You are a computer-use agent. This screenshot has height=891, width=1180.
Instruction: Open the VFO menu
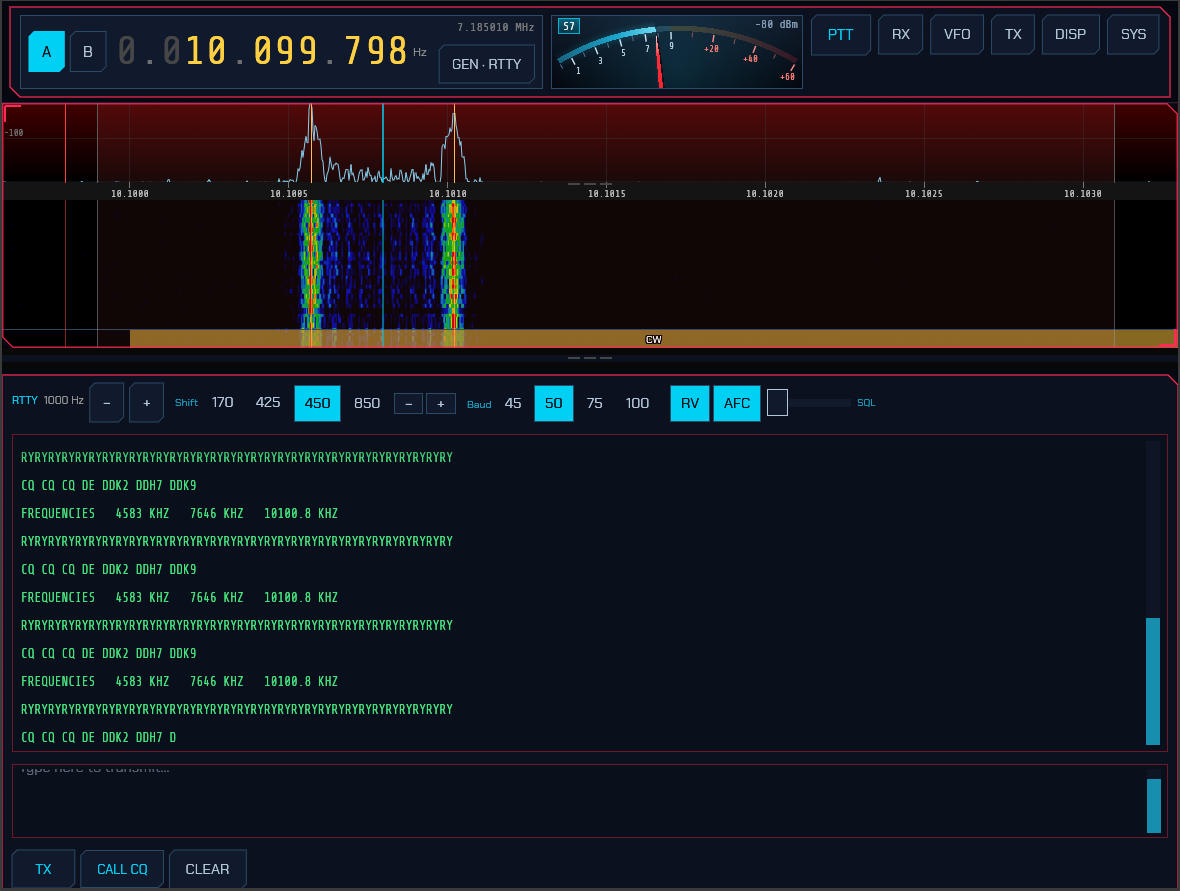coord(956,35)
